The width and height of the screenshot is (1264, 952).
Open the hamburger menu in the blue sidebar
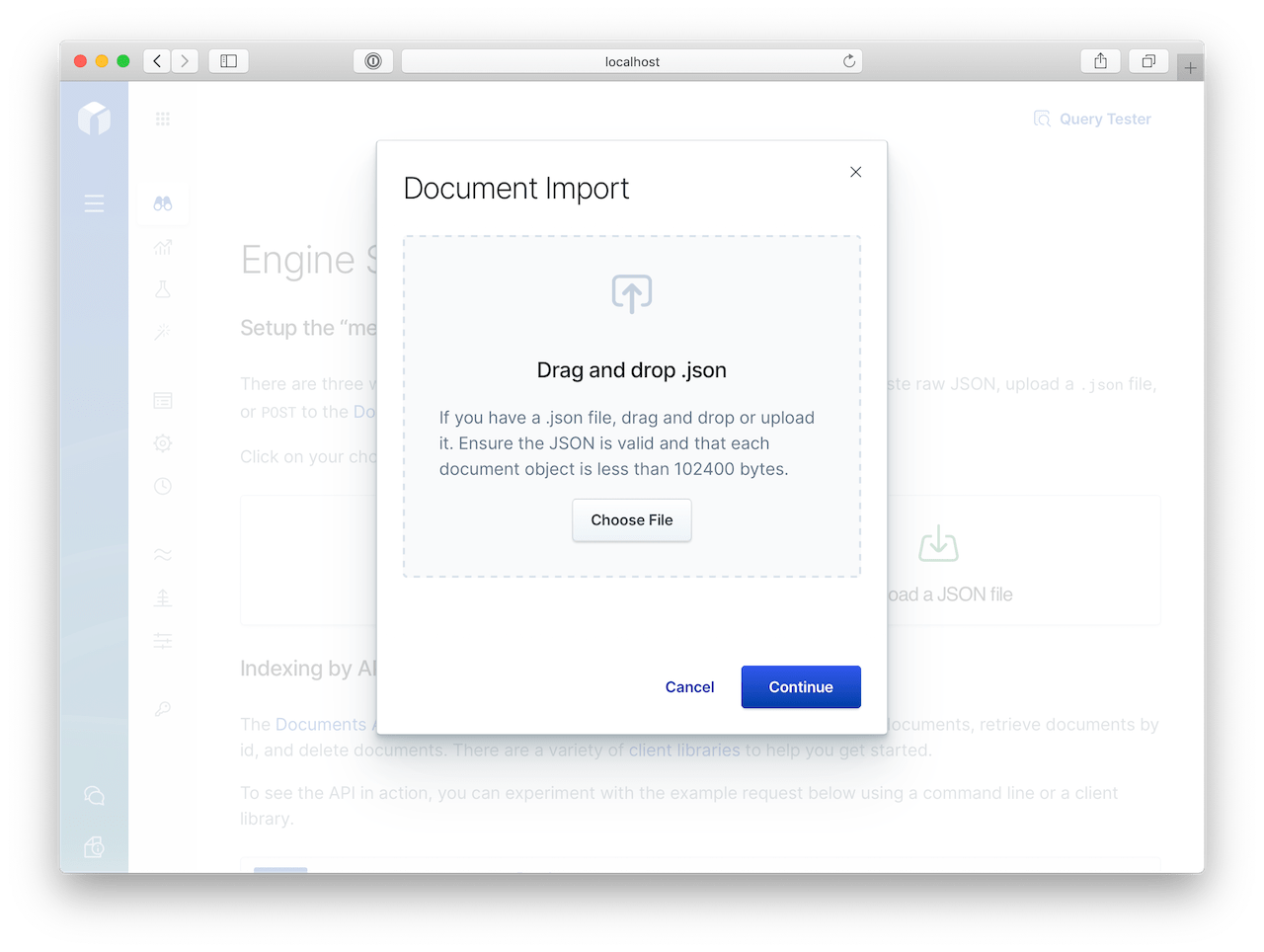coord(95,203)
